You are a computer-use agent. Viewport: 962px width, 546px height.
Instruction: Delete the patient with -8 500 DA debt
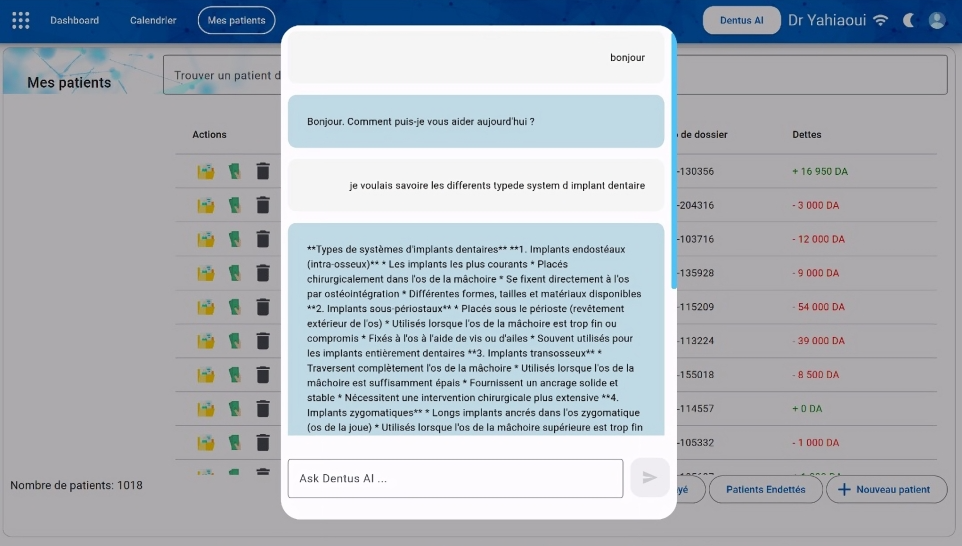[263, 375]
